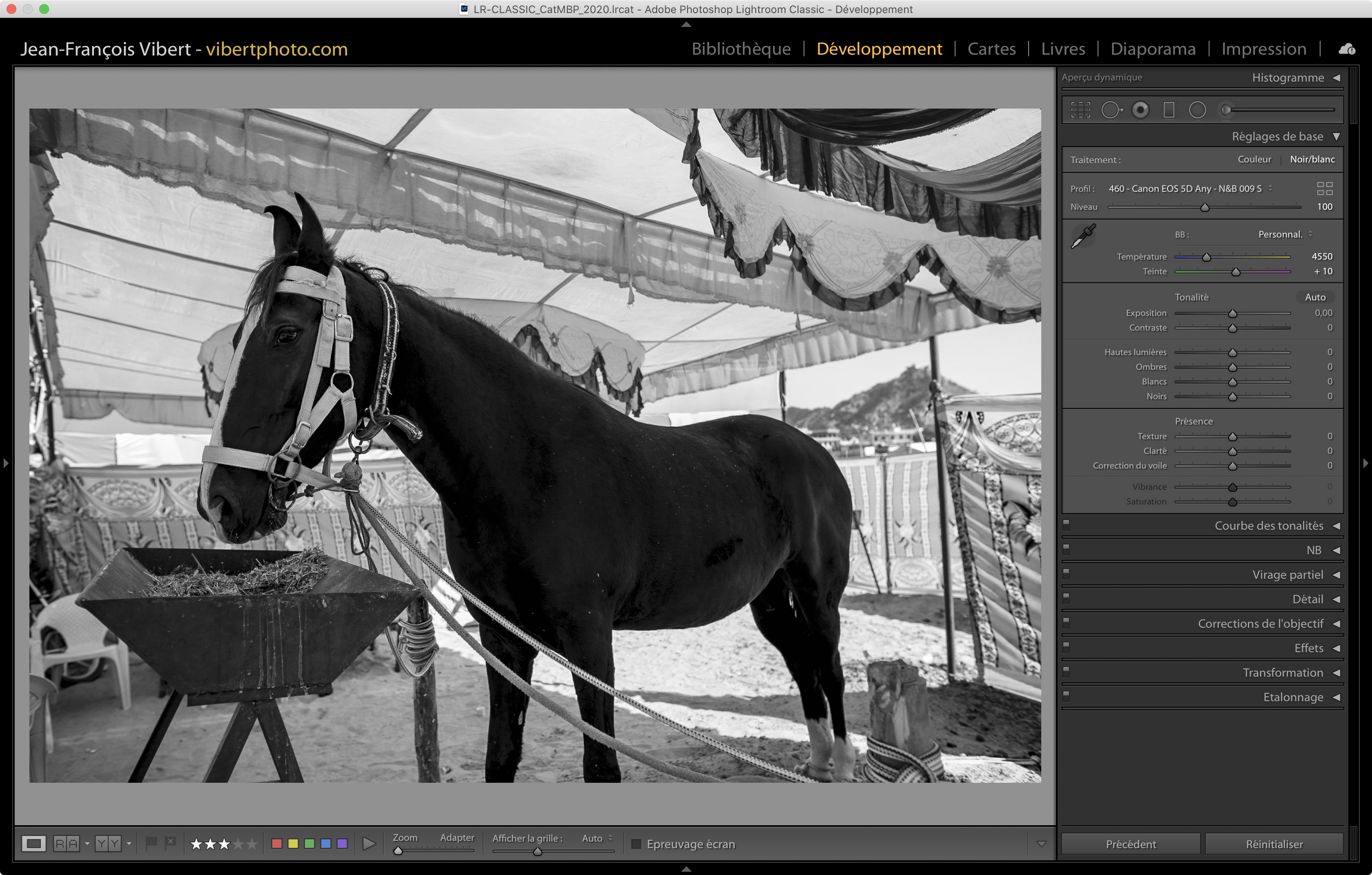1372x875 pixels.
Task: Switch to the Bibliothèque module
Action: coord(741,49)
